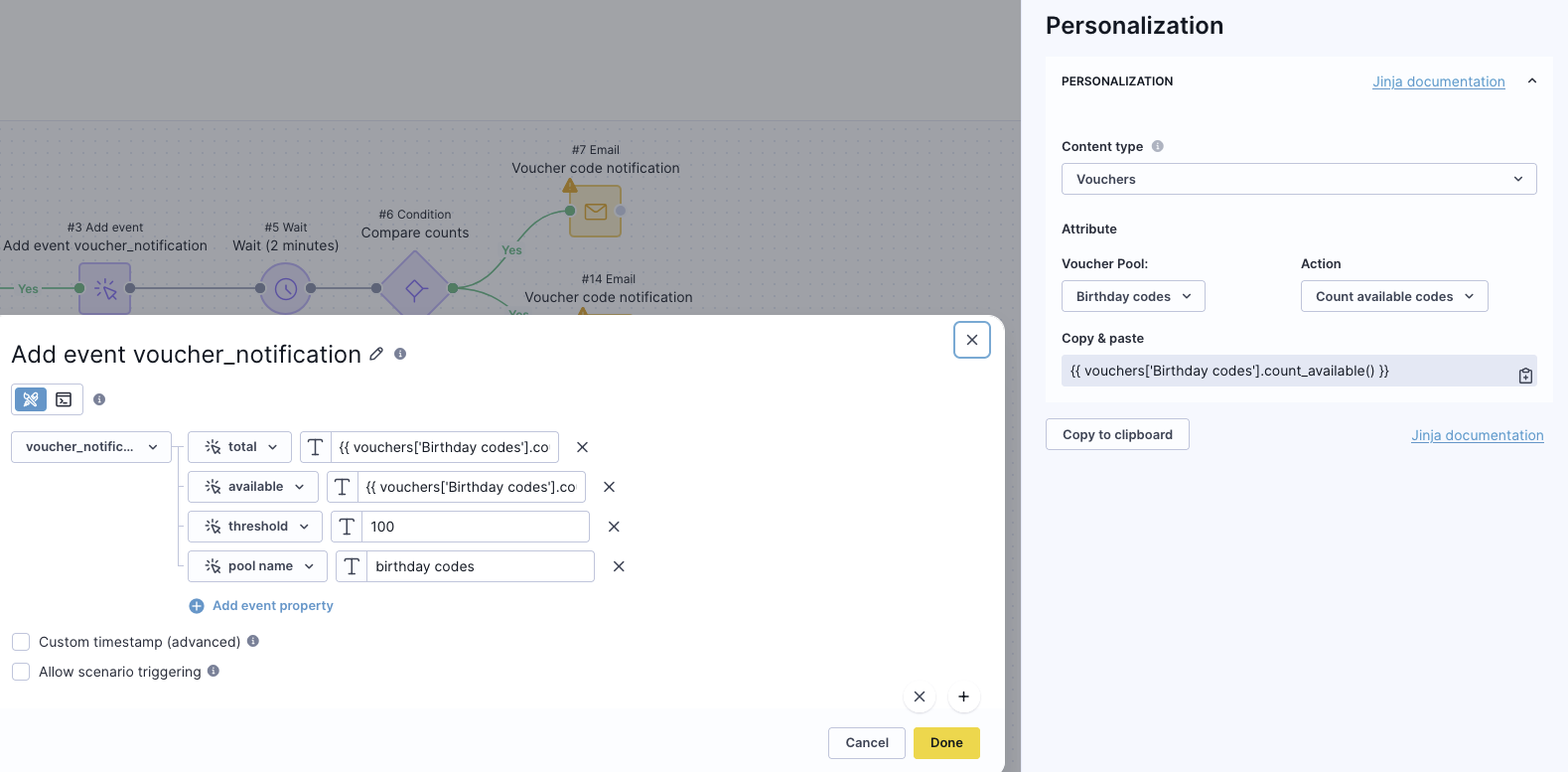Open Jinja documentation link beside Copy to clipboard

pyautogui.click(x=1478, y=435)
